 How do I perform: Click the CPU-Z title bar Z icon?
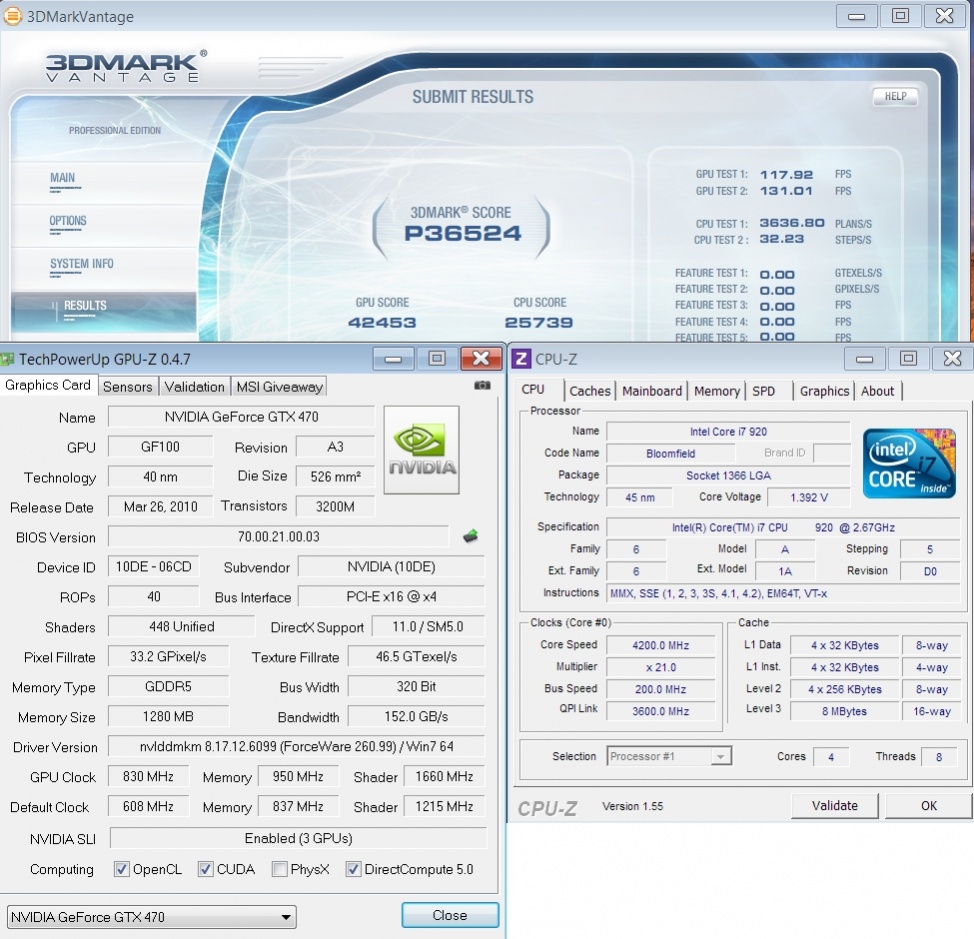point(521,359)
